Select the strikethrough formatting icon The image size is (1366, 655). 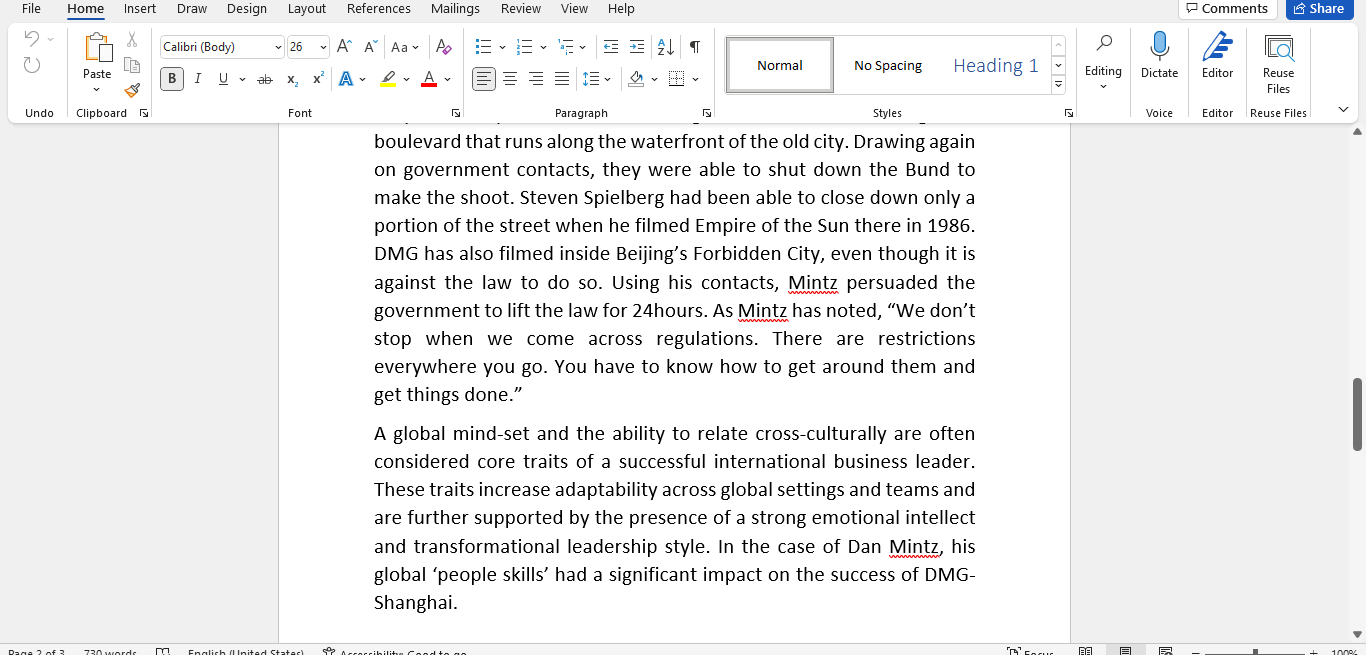(265, 78)
